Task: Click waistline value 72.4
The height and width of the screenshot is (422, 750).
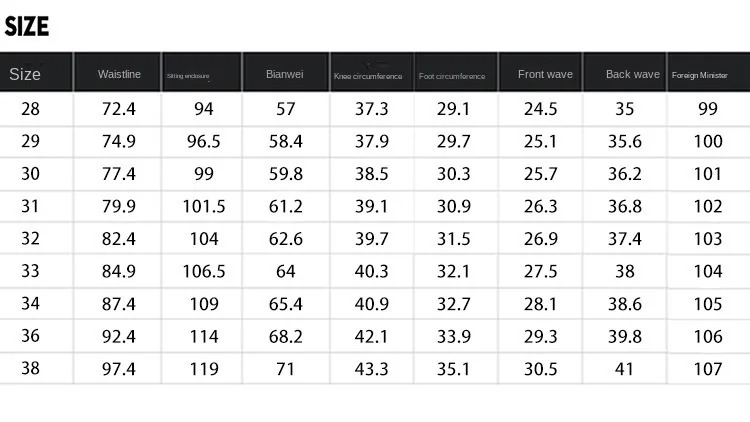Action: click(x=118, y=109)
